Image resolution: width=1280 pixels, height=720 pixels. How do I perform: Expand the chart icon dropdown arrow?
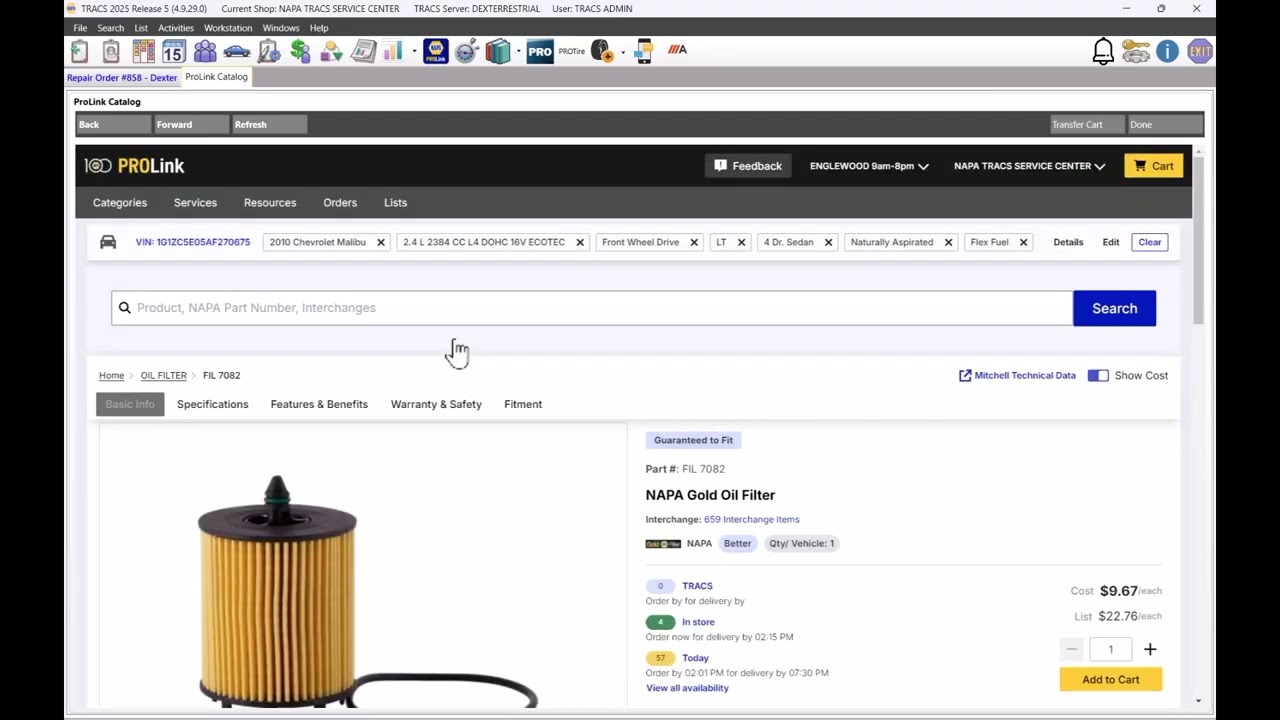(414, 51)
